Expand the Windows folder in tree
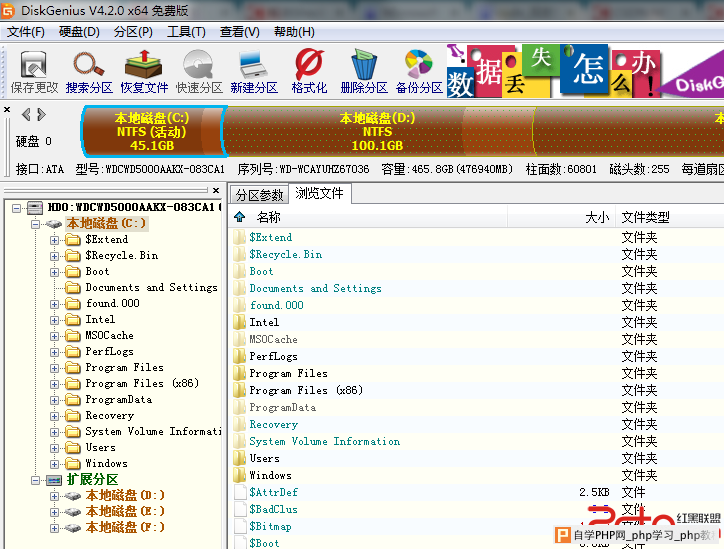 tap(54, 464)
